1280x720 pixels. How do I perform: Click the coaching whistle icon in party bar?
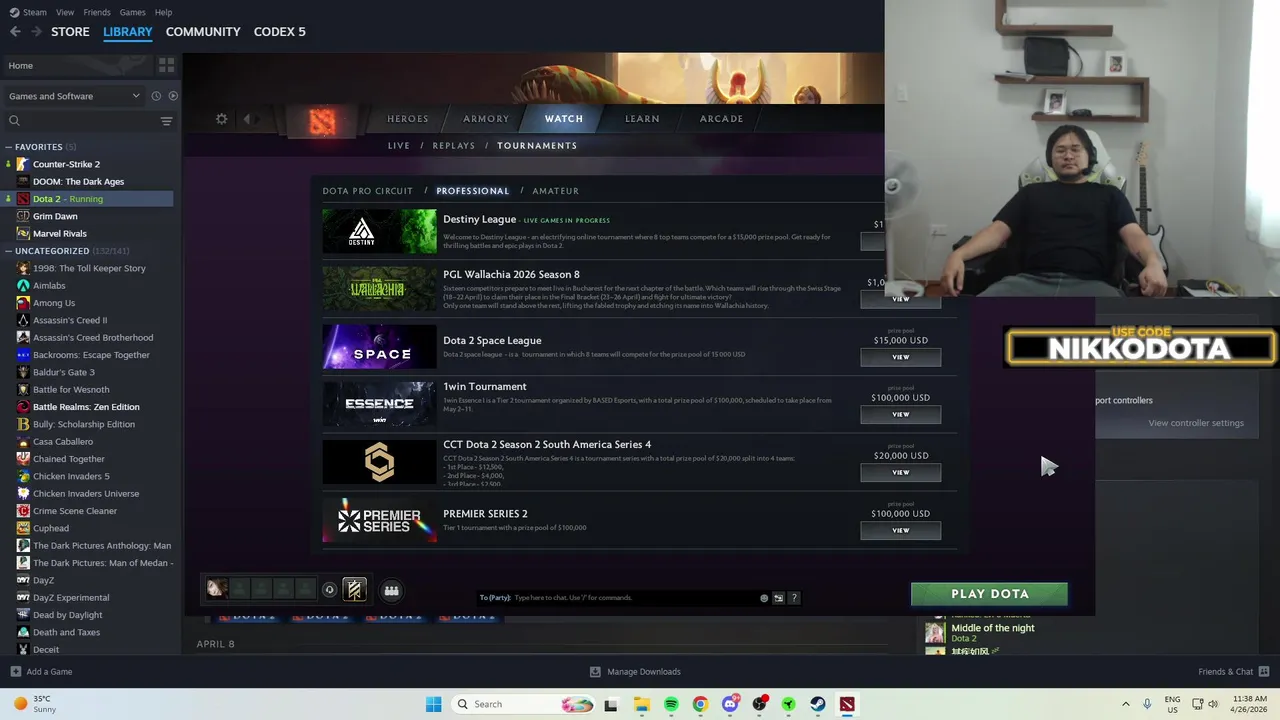click(329, 590)
